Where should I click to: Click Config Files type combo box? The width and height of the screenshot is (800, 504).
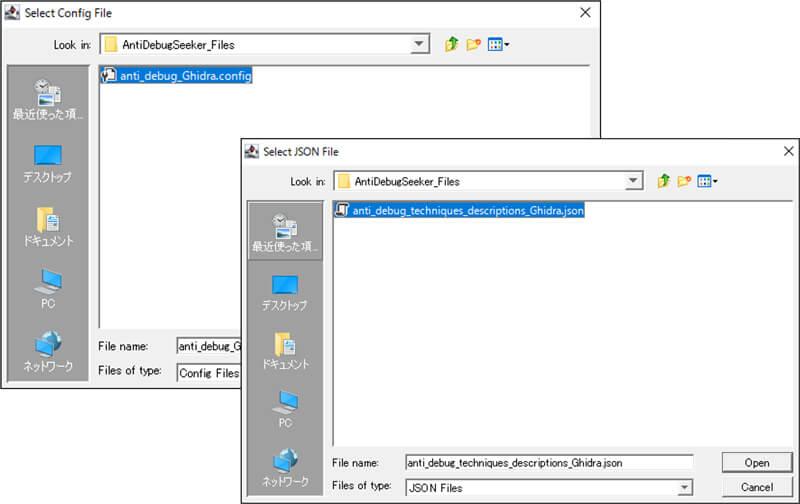coord(209,373)
